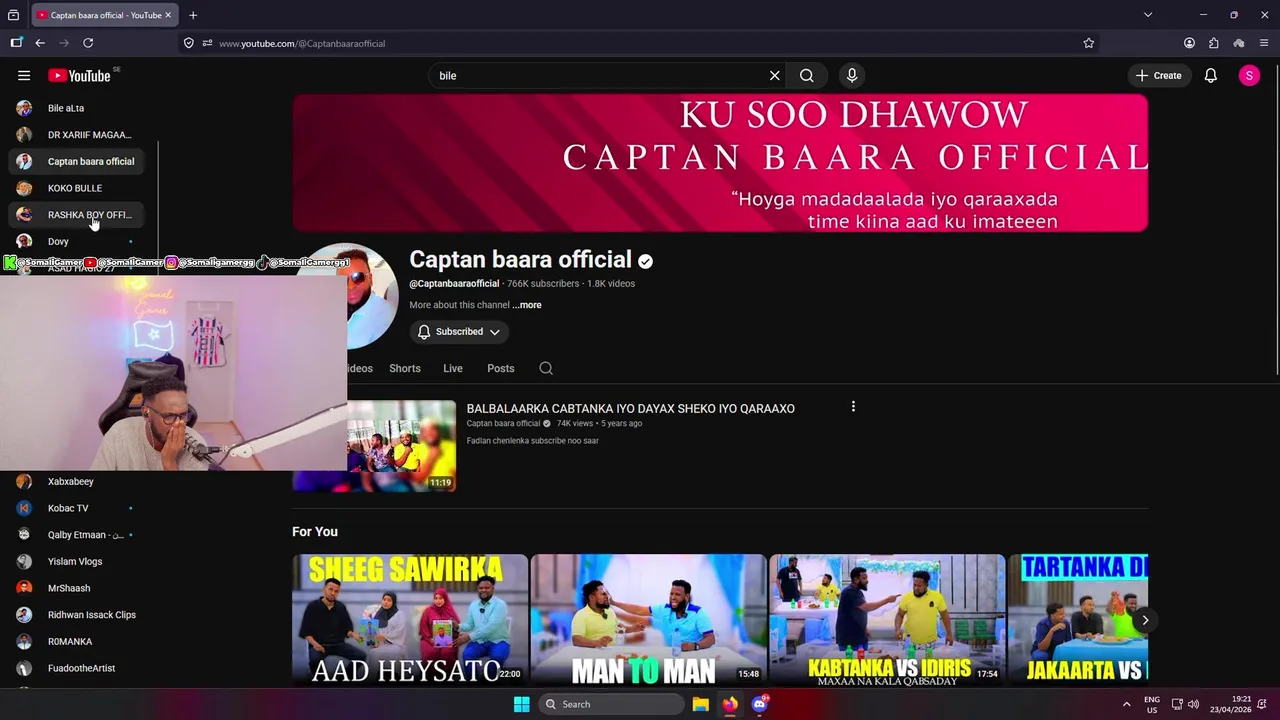1280x720 pixels.
Task: Clear the search box with X icon
Action: [x=774, y=76]
